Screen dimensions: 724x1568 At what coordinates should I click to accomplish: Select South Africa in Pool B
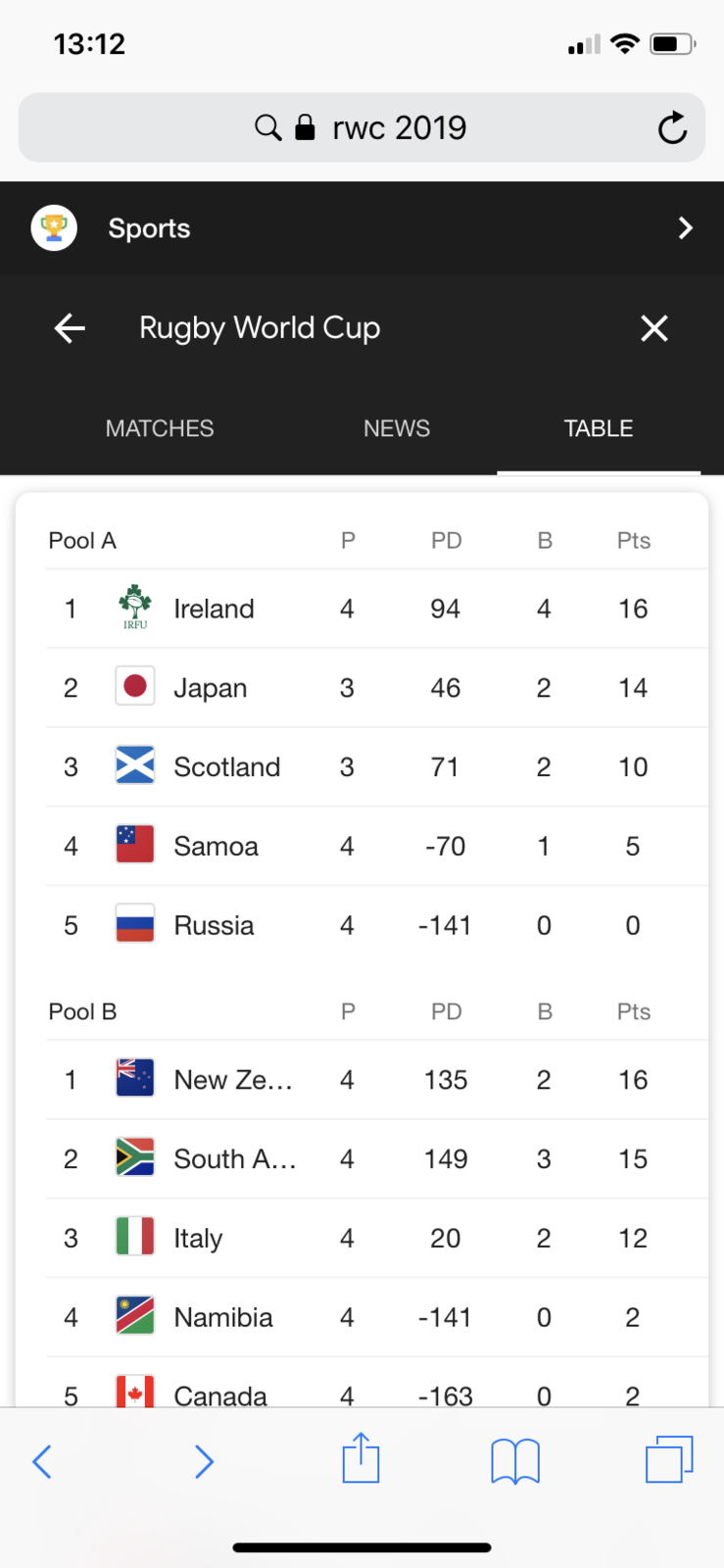coord(234,1159)
